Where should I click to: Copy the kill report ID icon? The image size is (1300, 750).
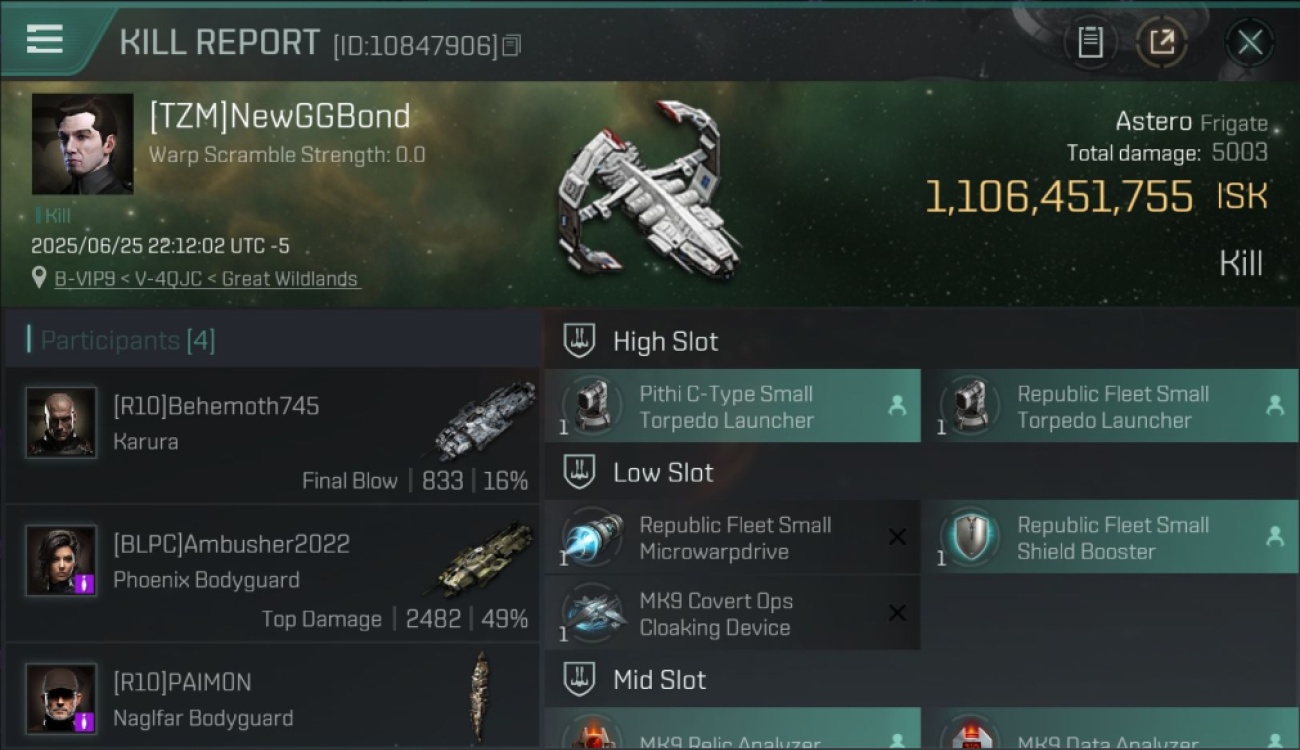[511, 45]
